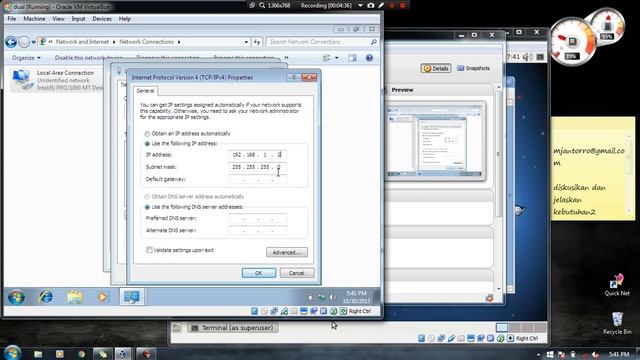Switch to the General tab
The image size is (640, 360).
(x=145, y=91)
